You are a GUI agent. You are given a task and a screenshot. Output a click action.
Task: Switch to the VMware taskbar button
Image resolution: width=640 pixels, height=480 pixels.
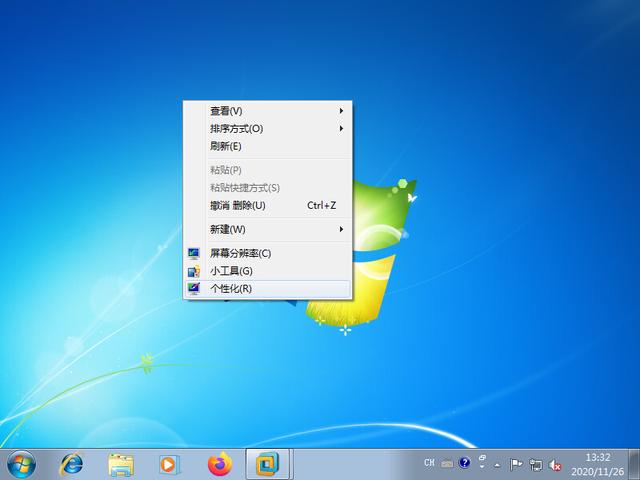coord(268,464)
